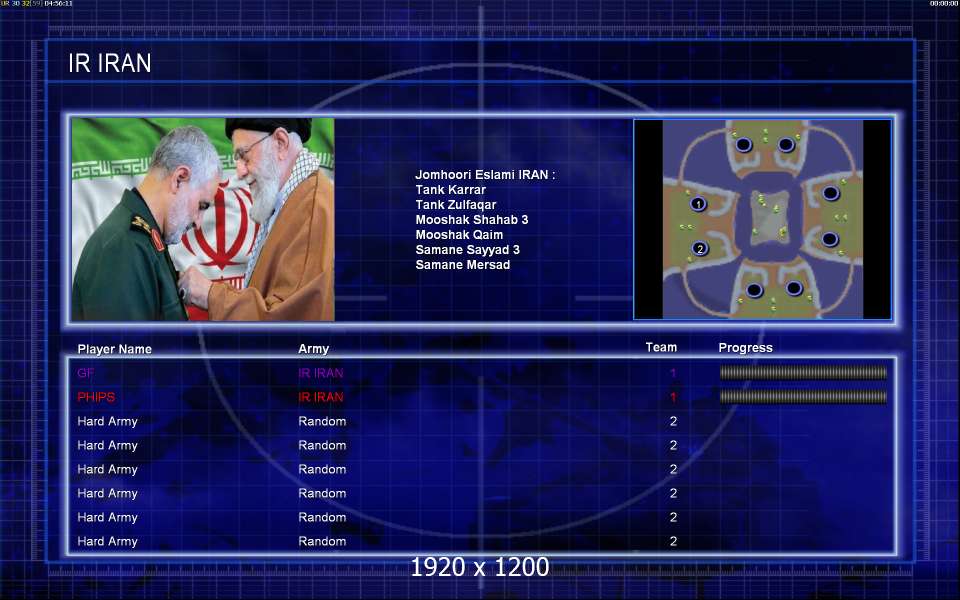Viewport: 960px width, 600px height.
Task: Click start position marker 1 on the map
Action: (x=699, y=203)
